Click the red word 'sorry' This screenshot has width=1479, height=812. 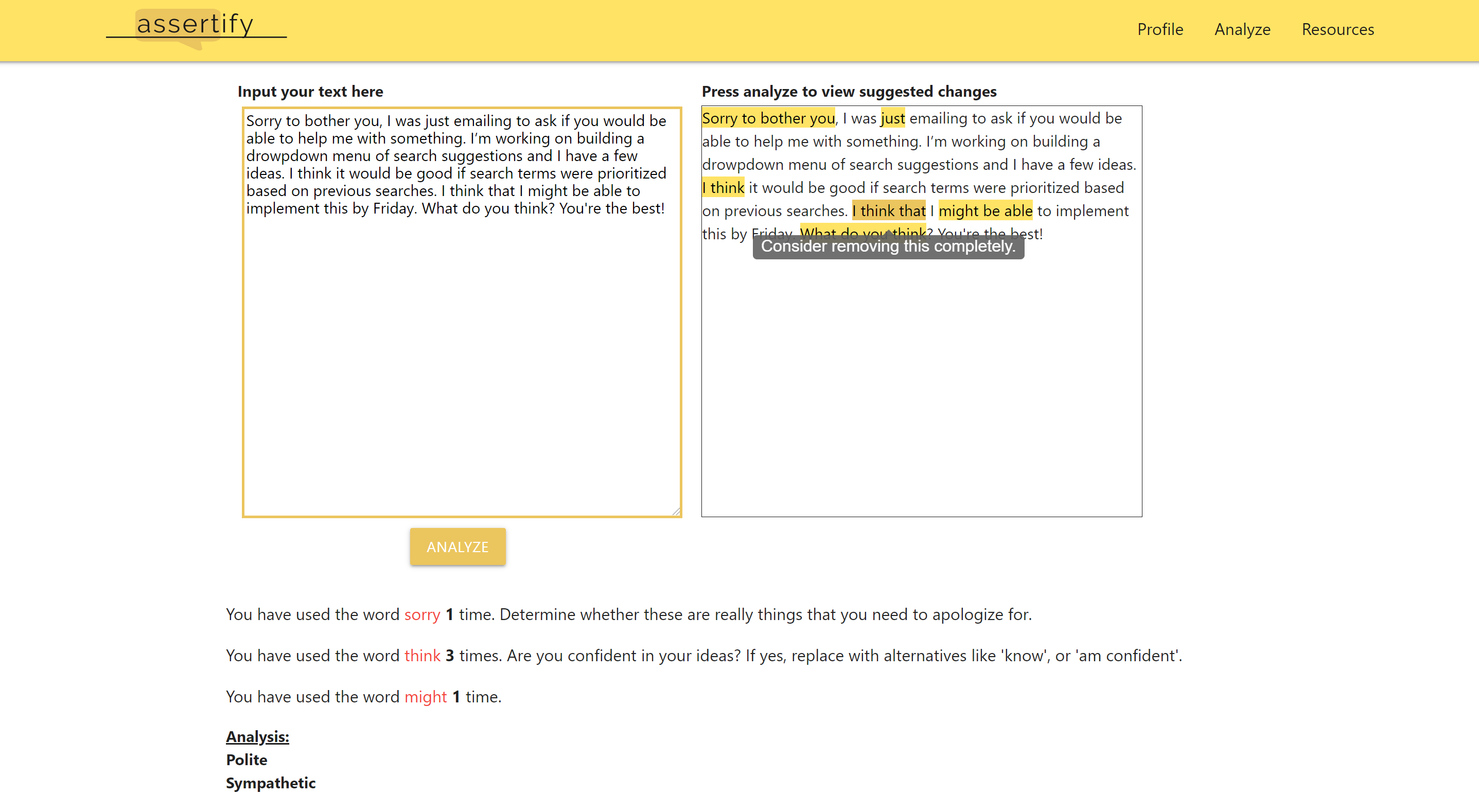pyautogui.click(x=422, y=614)
